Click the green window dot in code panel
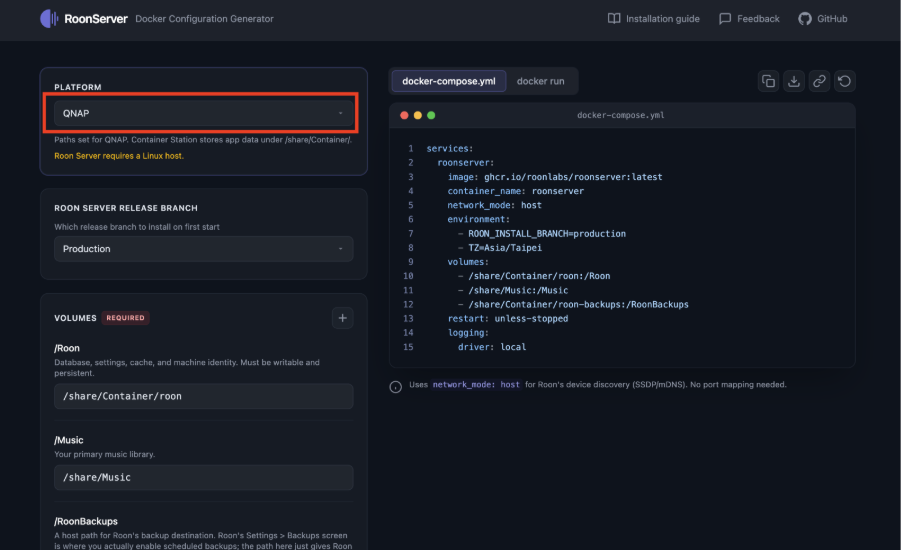Screen dimensions: 901x550 (x=431, y=115)
